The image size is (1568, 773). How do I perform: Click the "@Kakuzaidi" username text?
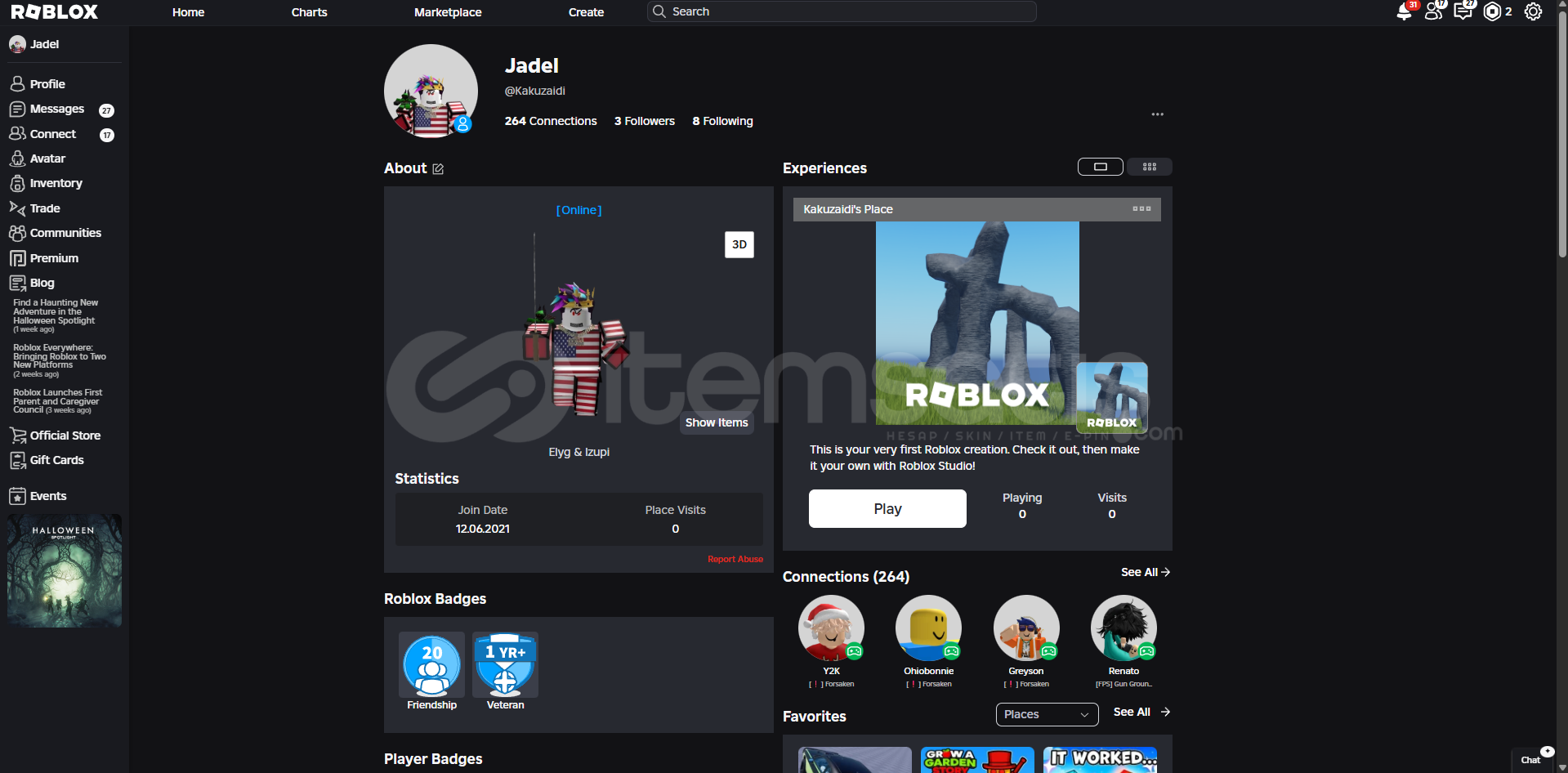click(x=535, y=91)
